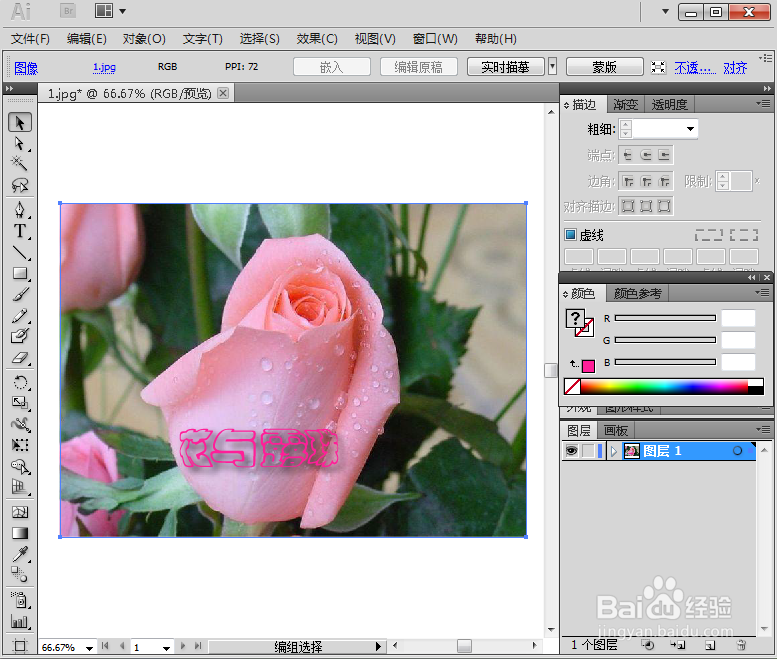Click the 蒙版 button
Viewport: 777px width, 659px height.
(x=605, y=67)
